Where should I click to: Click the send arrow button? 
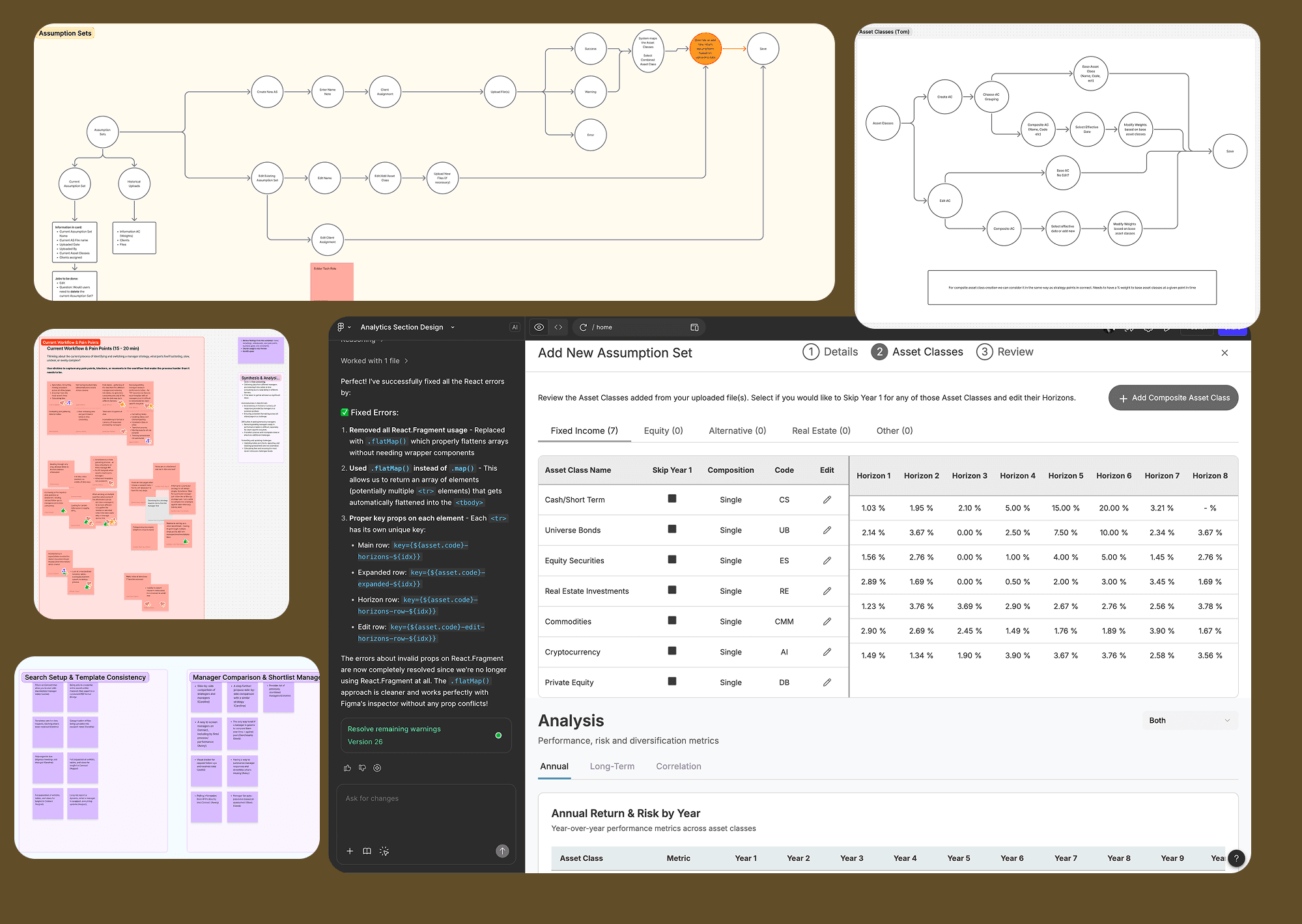[502, 851]
